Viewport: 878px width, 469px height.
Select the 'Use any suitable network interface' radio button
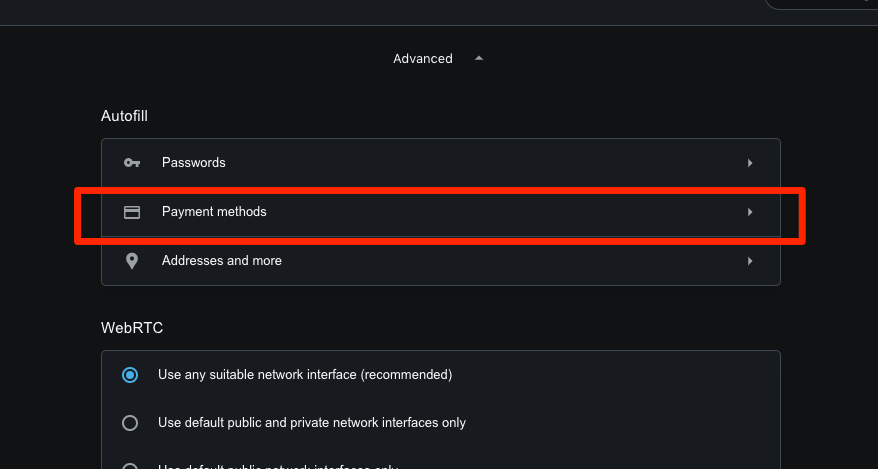click(130, 375)
